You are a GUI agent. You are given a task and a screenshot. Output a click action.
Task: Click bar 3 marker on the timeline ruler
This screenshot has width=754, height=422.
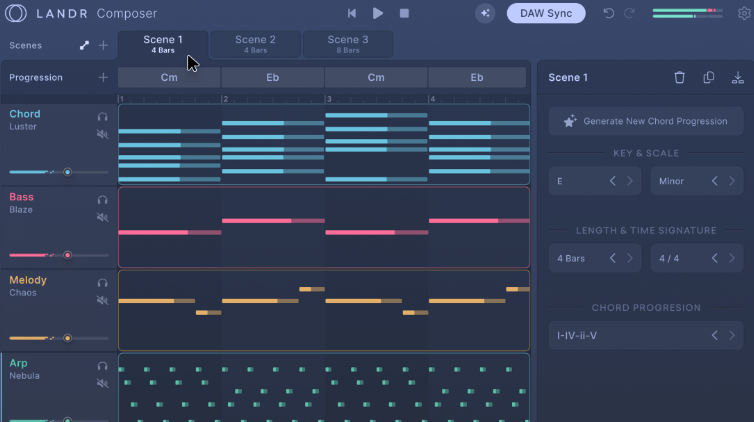pos(329,99)
